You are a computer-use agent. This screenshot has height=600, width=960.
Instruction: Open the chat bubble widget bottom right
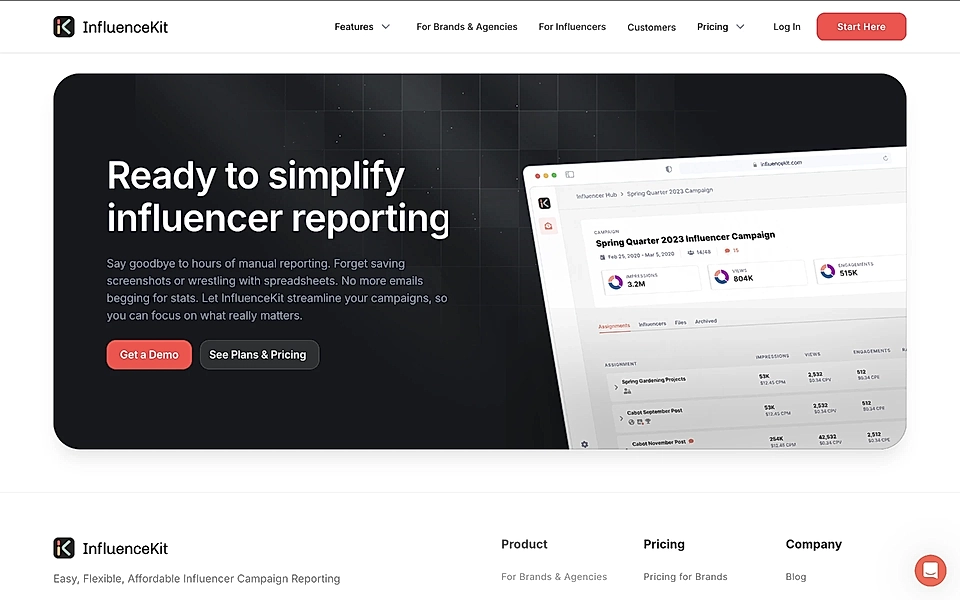[930, 570]
